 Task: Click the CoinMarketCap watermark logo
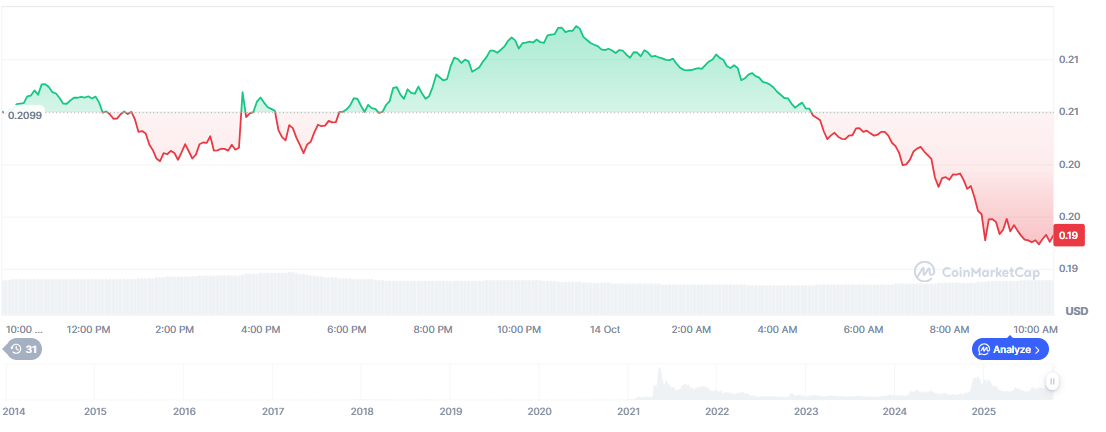[976, 271]
